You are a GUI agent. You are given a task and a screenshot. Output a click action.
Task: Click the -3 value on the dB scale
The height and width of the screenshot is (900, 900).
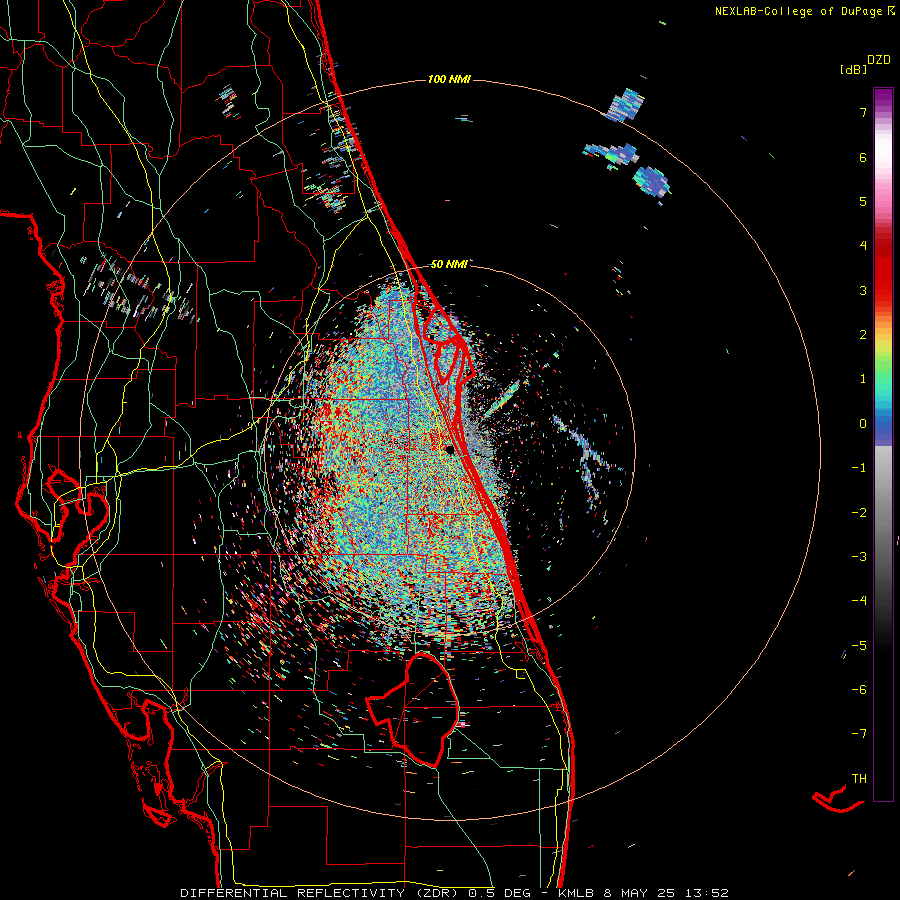click(859, 557)
